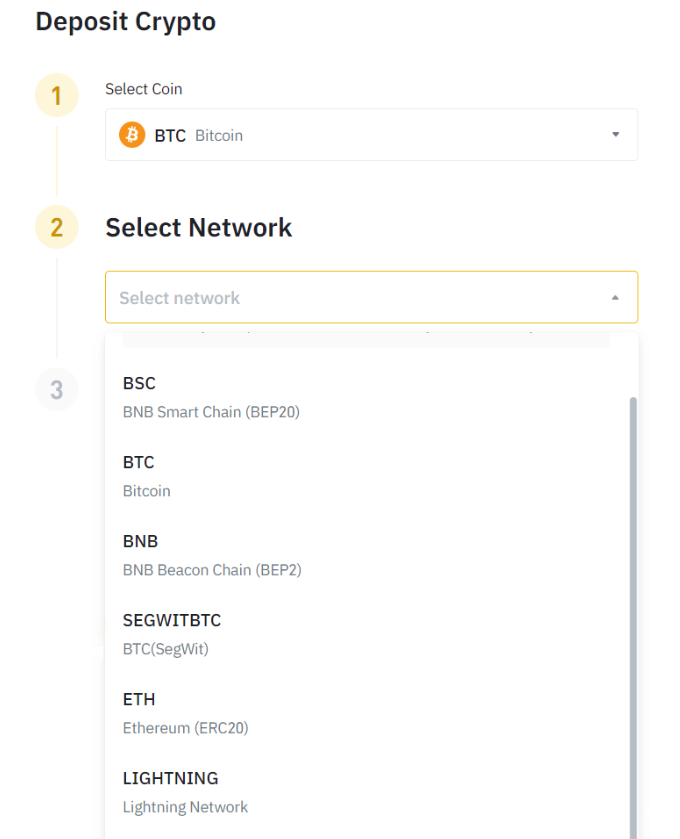Select BTC(SegWit) network description
Image resolution: width=680 pixels, height=839 pixels.
tap(166, 649)
